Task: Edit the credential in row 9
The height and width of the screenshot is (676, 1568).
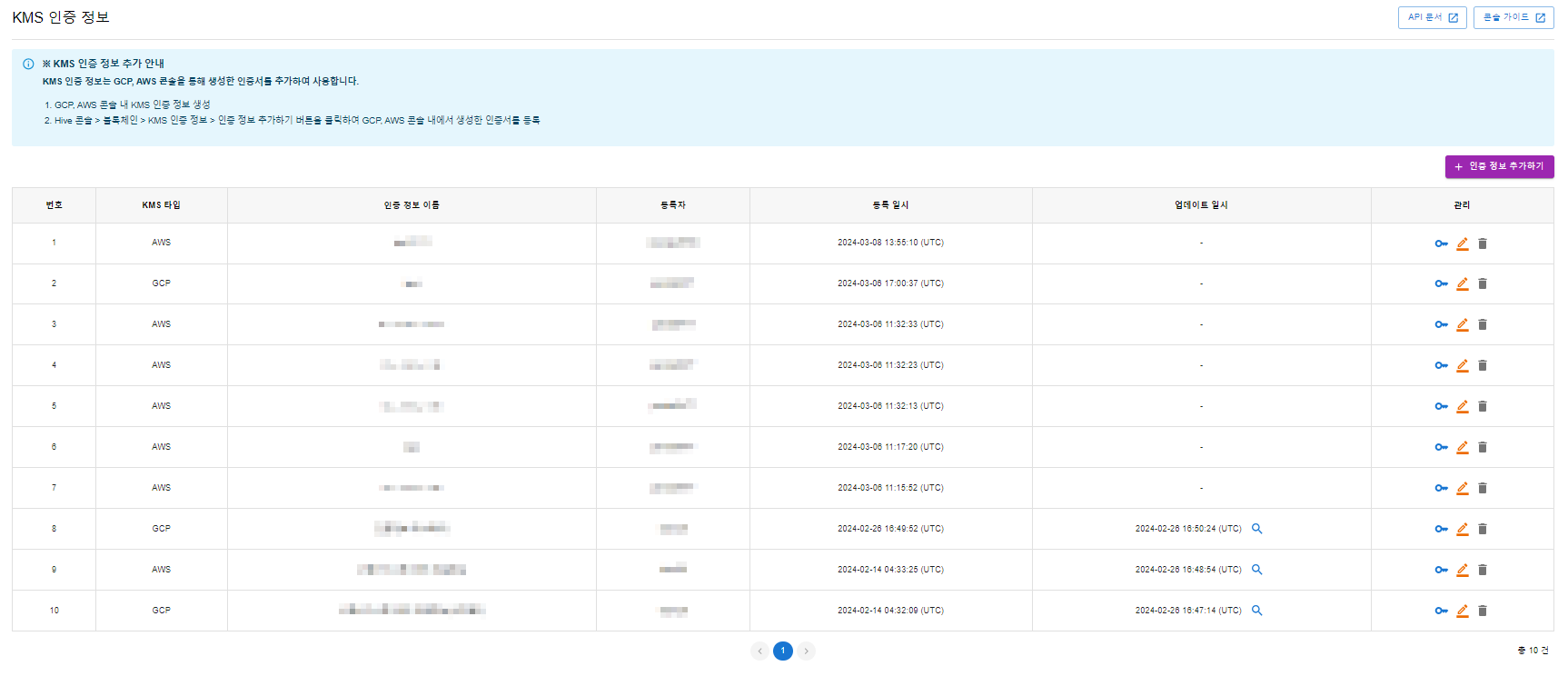Action: pos(1463,570)
